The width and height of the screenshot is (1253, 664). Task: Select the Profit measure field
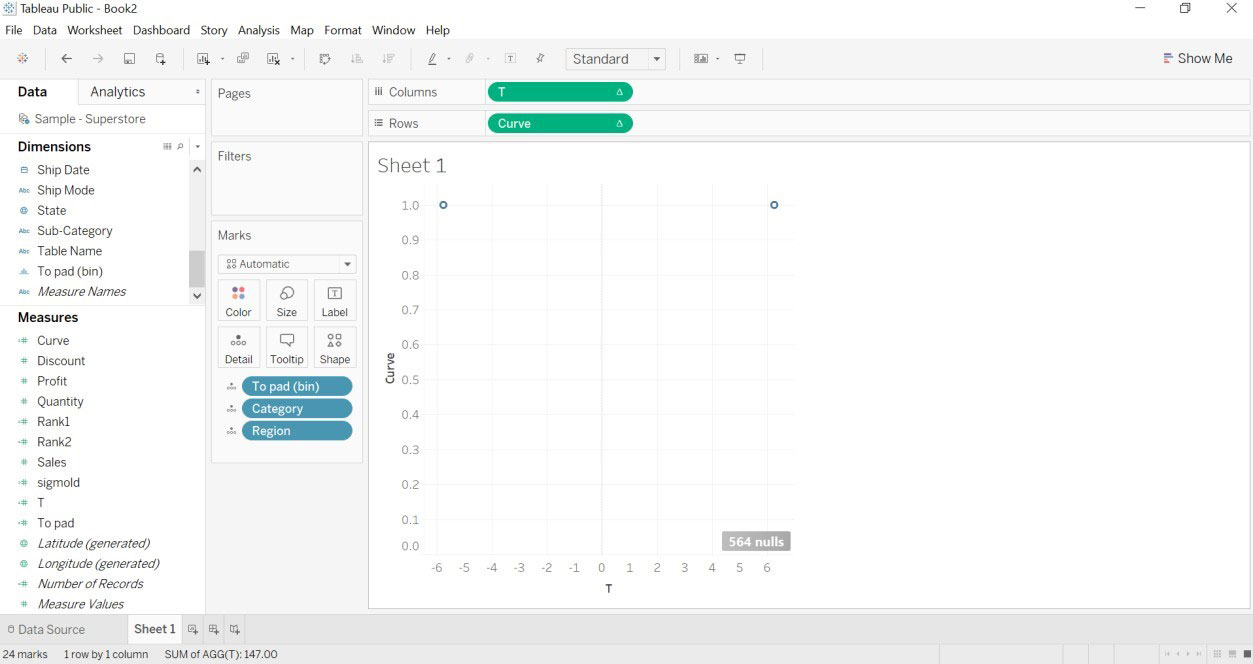(52, 381)
